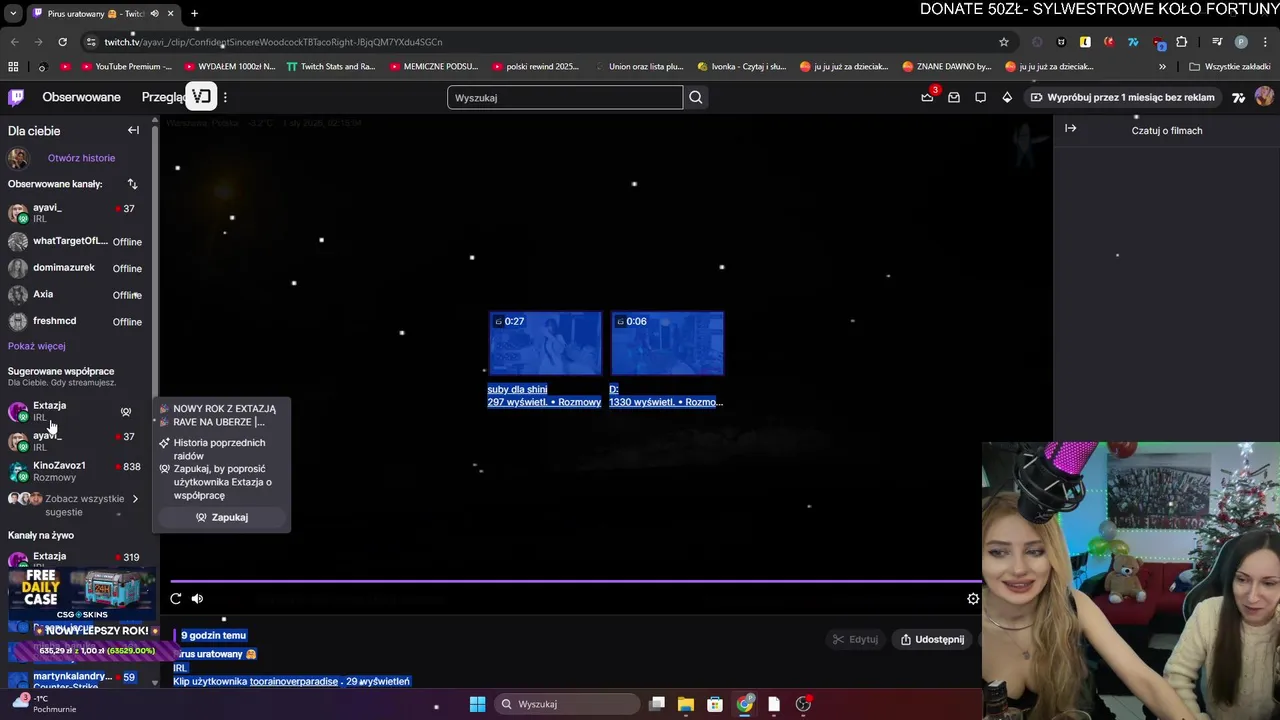Open the 0:27 clip thumbnail
The image size is (1280, 720).
click(545, 343)
